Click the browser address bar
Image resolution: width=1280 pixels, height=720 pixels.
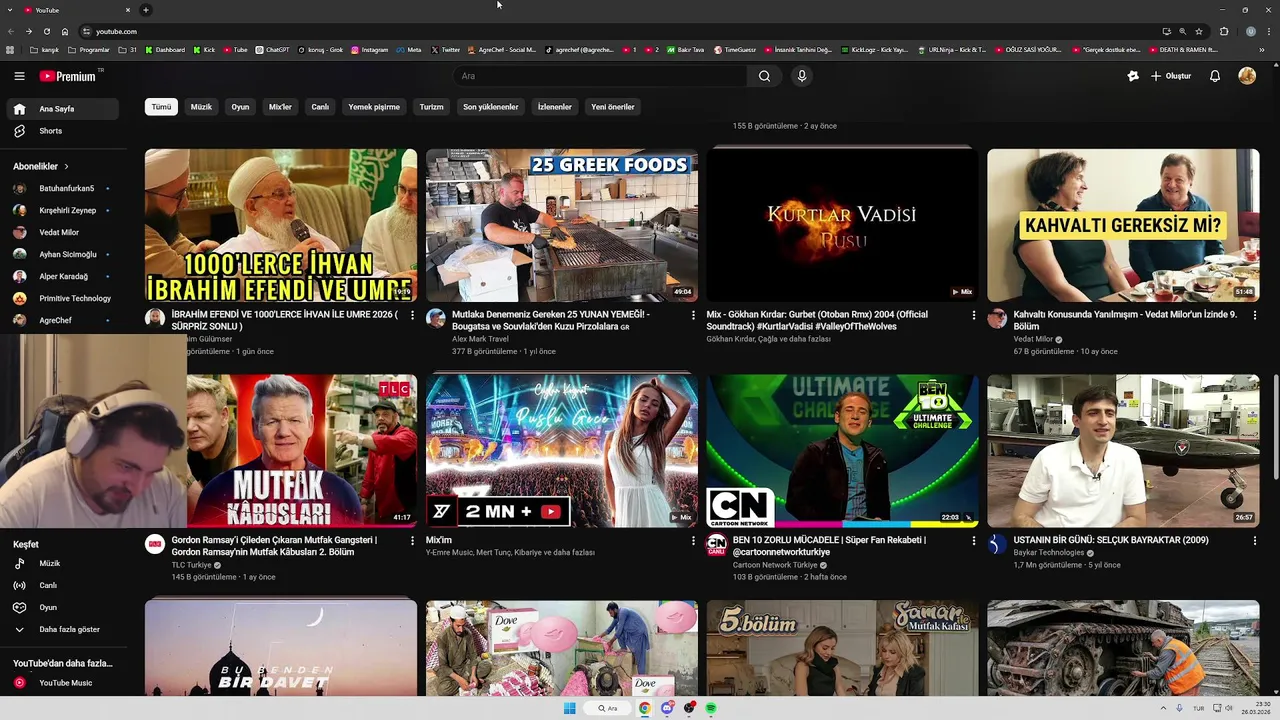pyautogui.click(x=620, y=31)
